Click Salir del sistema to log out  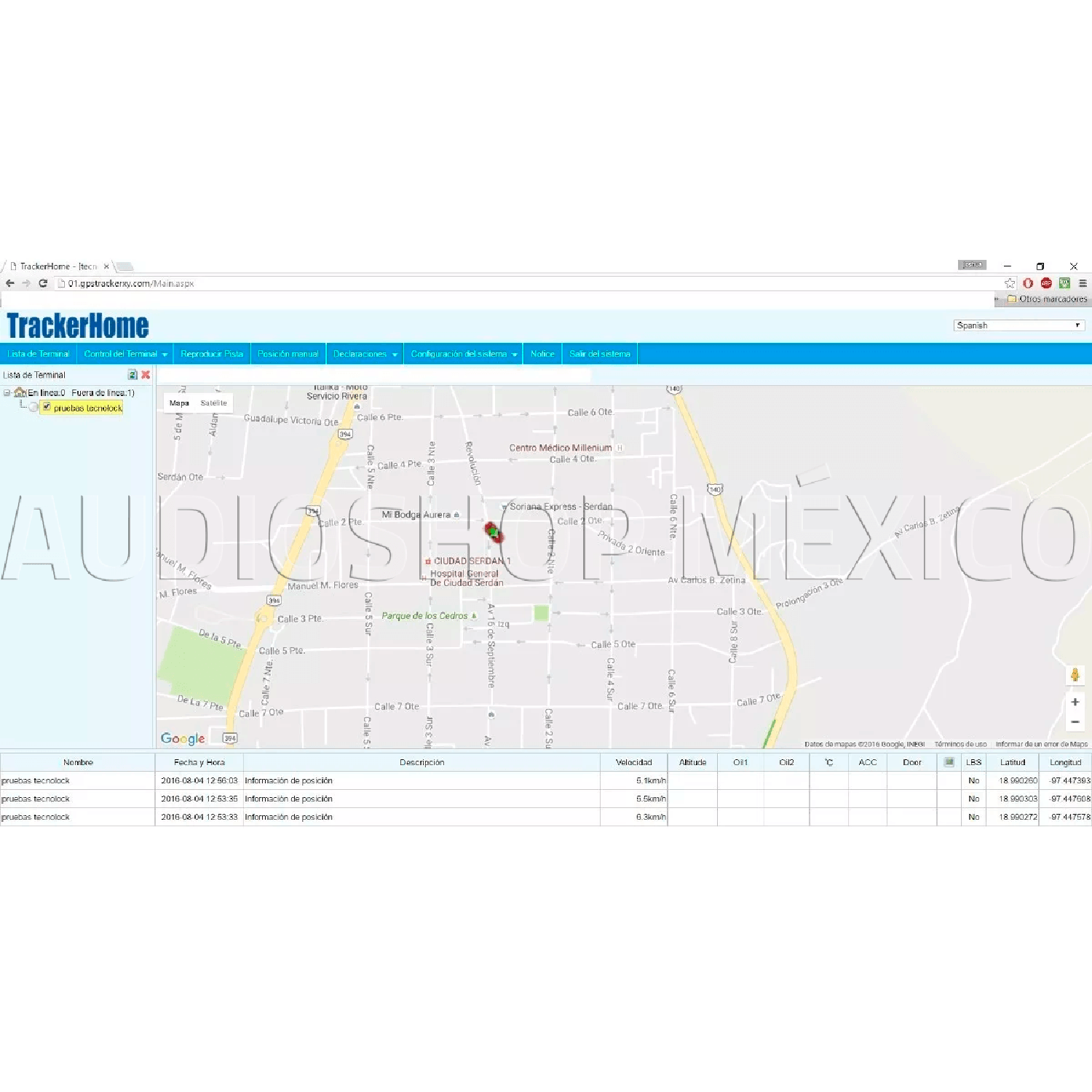click(600, 354)
